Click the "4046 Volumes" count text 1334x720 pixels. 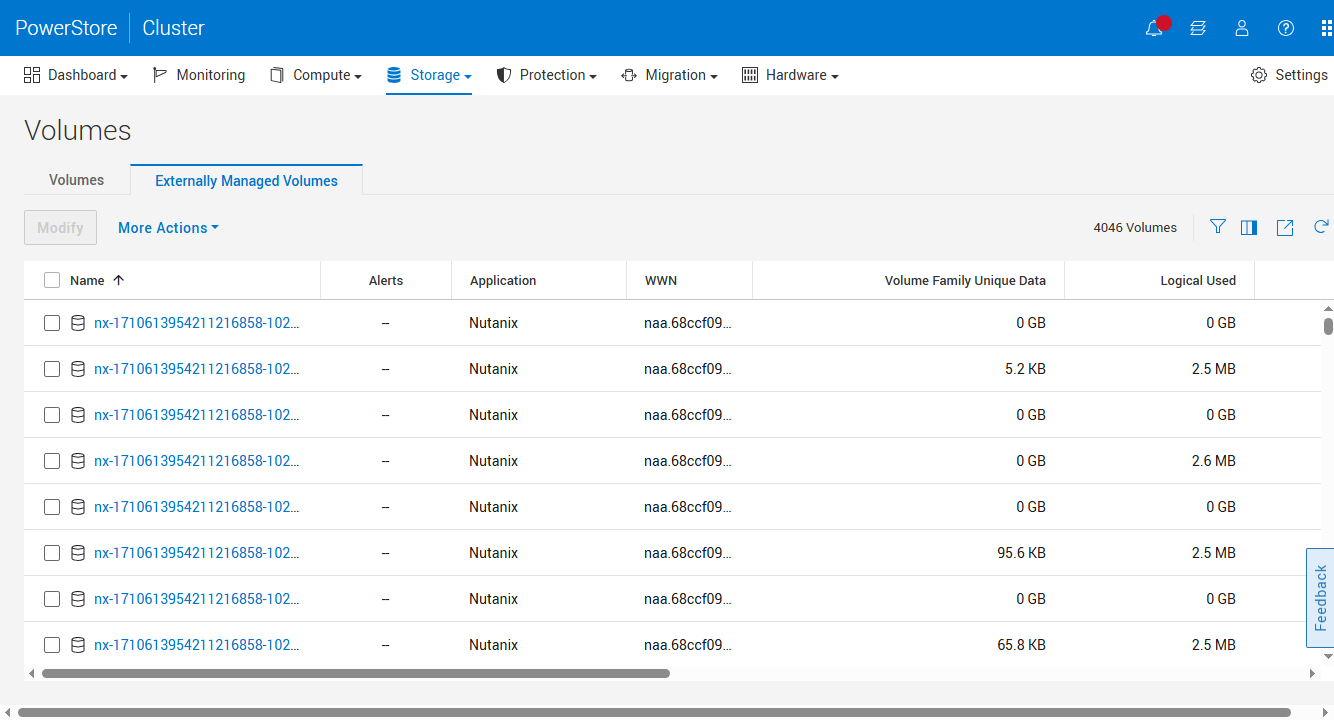tap(1135, 228)
